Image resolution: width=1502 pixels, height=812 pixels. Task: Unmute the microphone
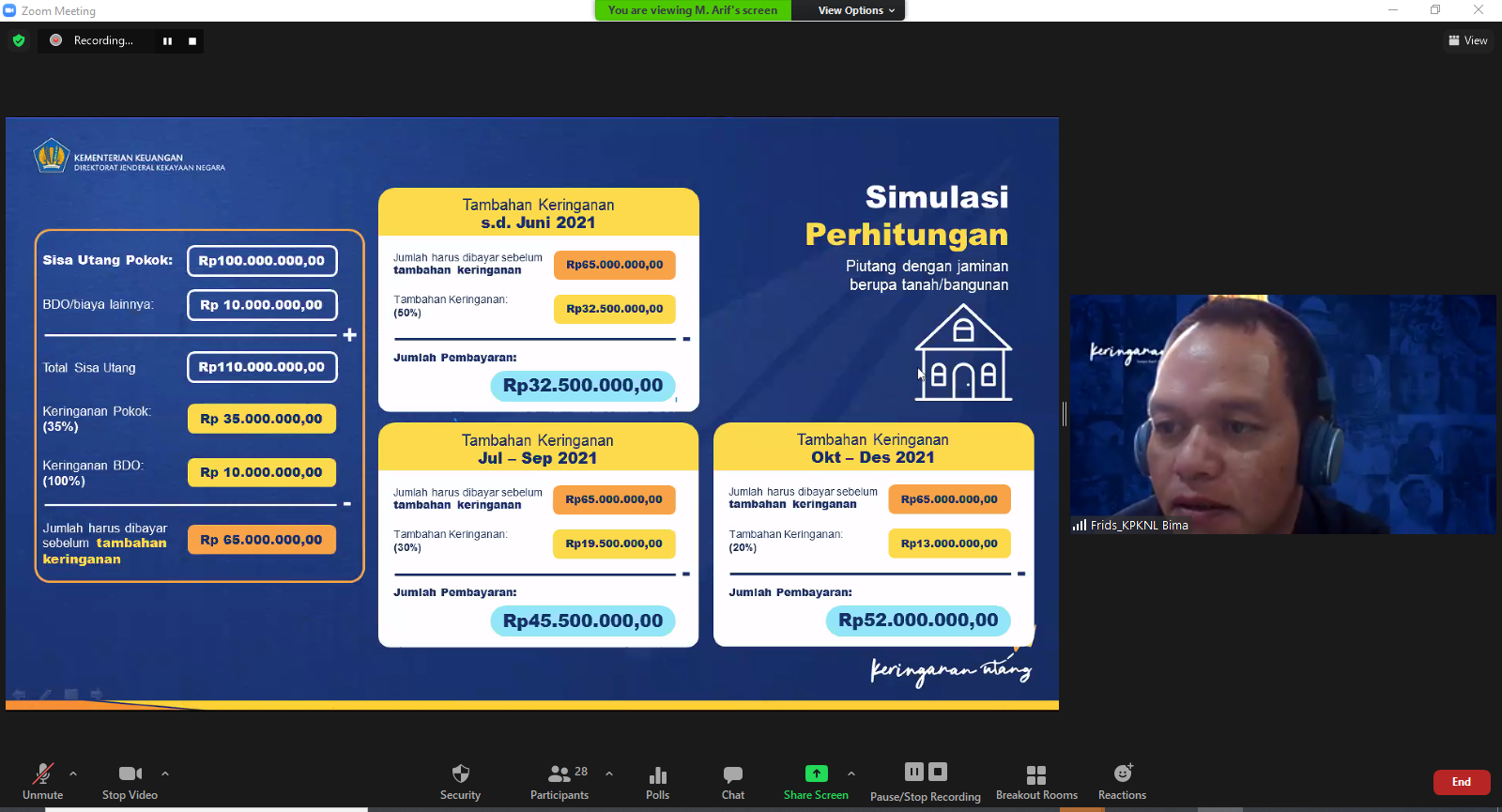pyautogui.click(x=42, y=781)
